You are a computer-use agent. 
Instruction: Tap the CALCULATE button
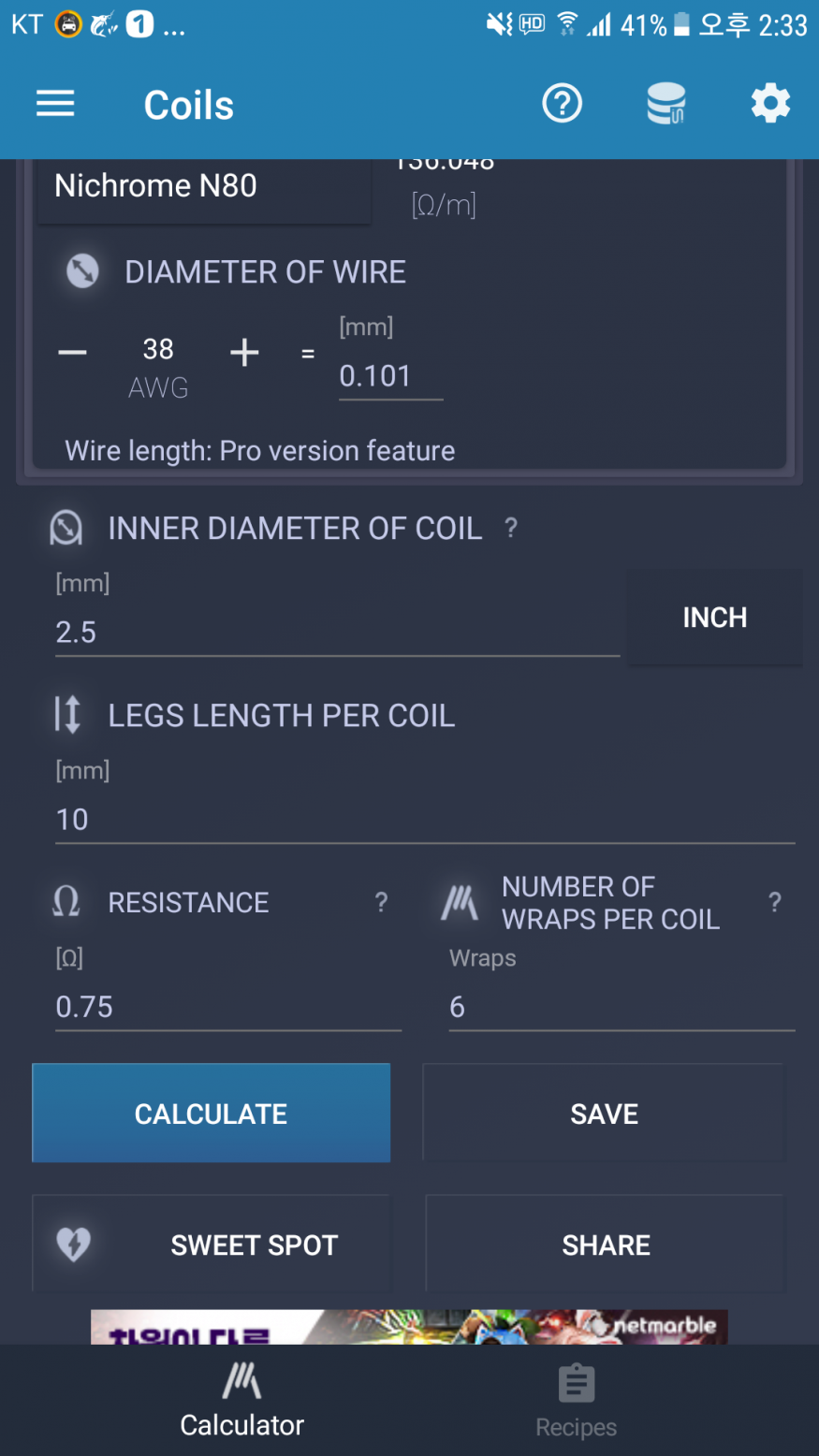point(212,1114)
